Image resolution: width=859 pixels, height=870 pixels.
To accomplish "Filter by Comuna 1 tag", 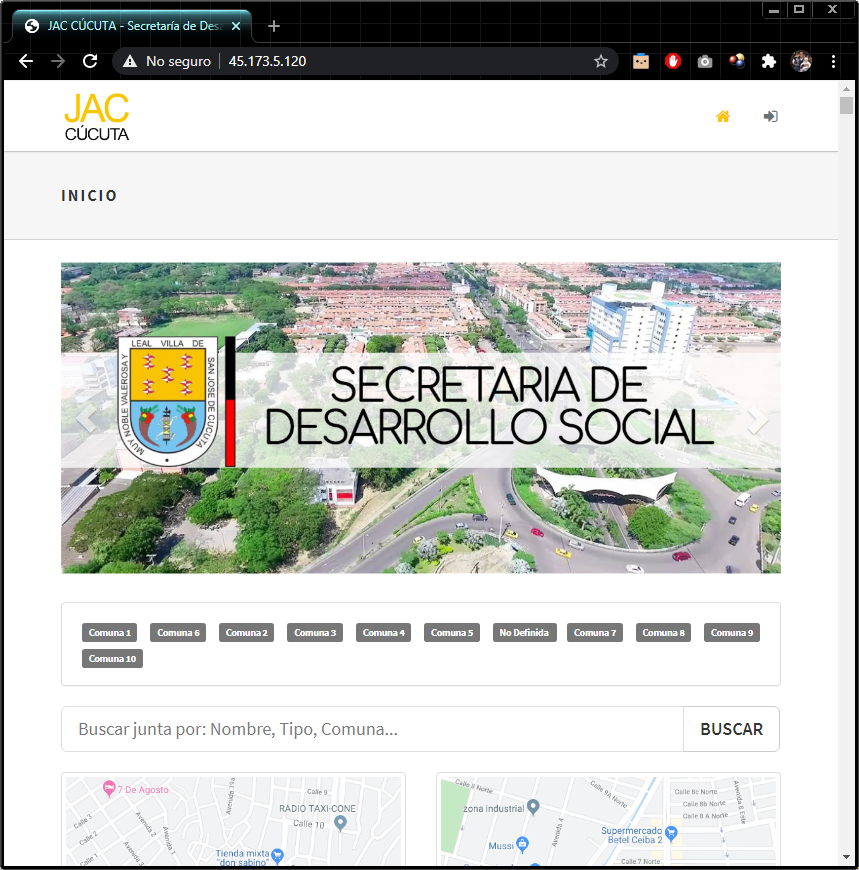I will 110,633.
